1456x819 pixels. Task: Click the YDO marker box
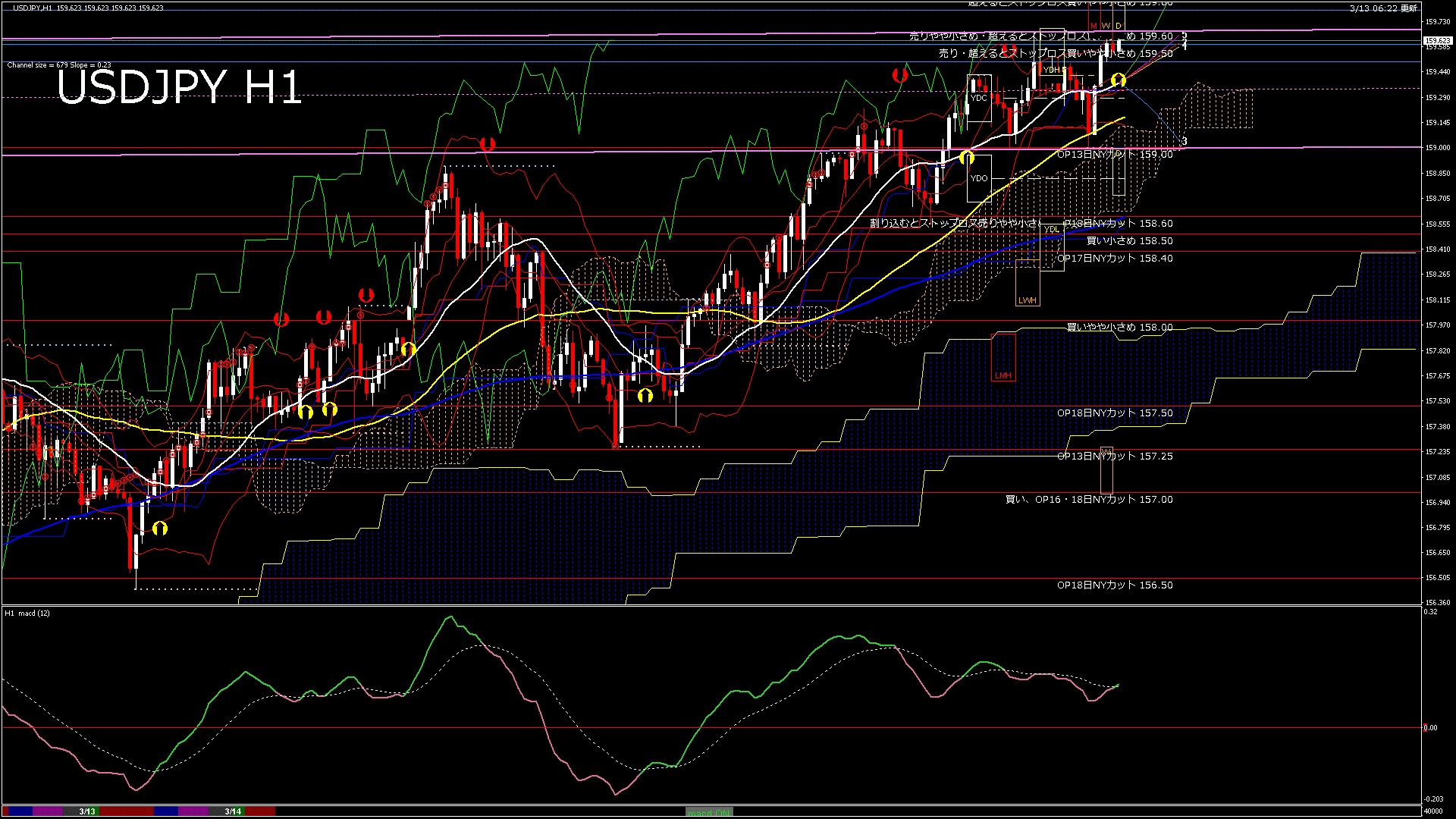click(979, 178)
